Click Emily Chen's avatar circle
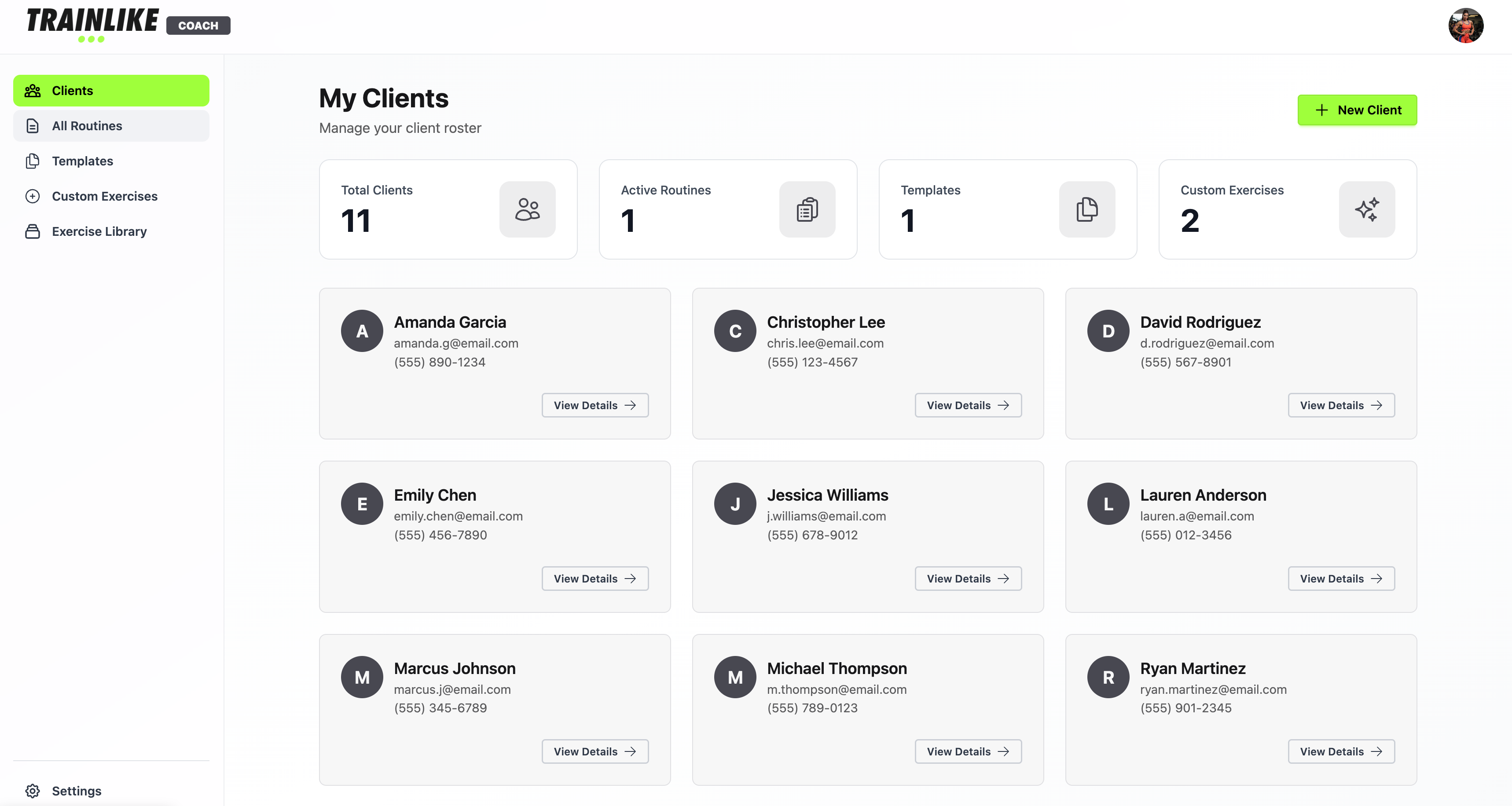Viewport: 1512px width, 806px height. click(x=362, y=504)
